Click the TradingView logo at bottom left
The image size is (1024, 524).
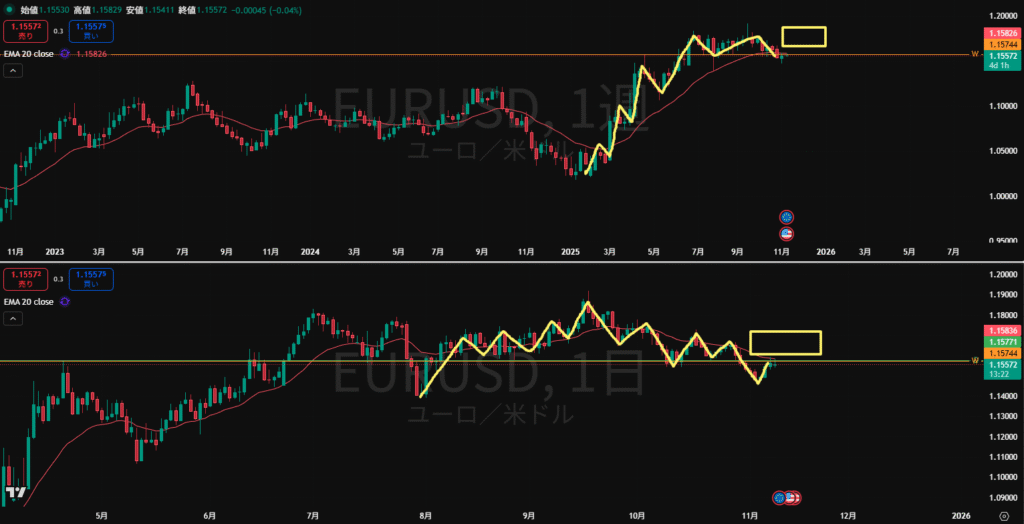(15, 493)
